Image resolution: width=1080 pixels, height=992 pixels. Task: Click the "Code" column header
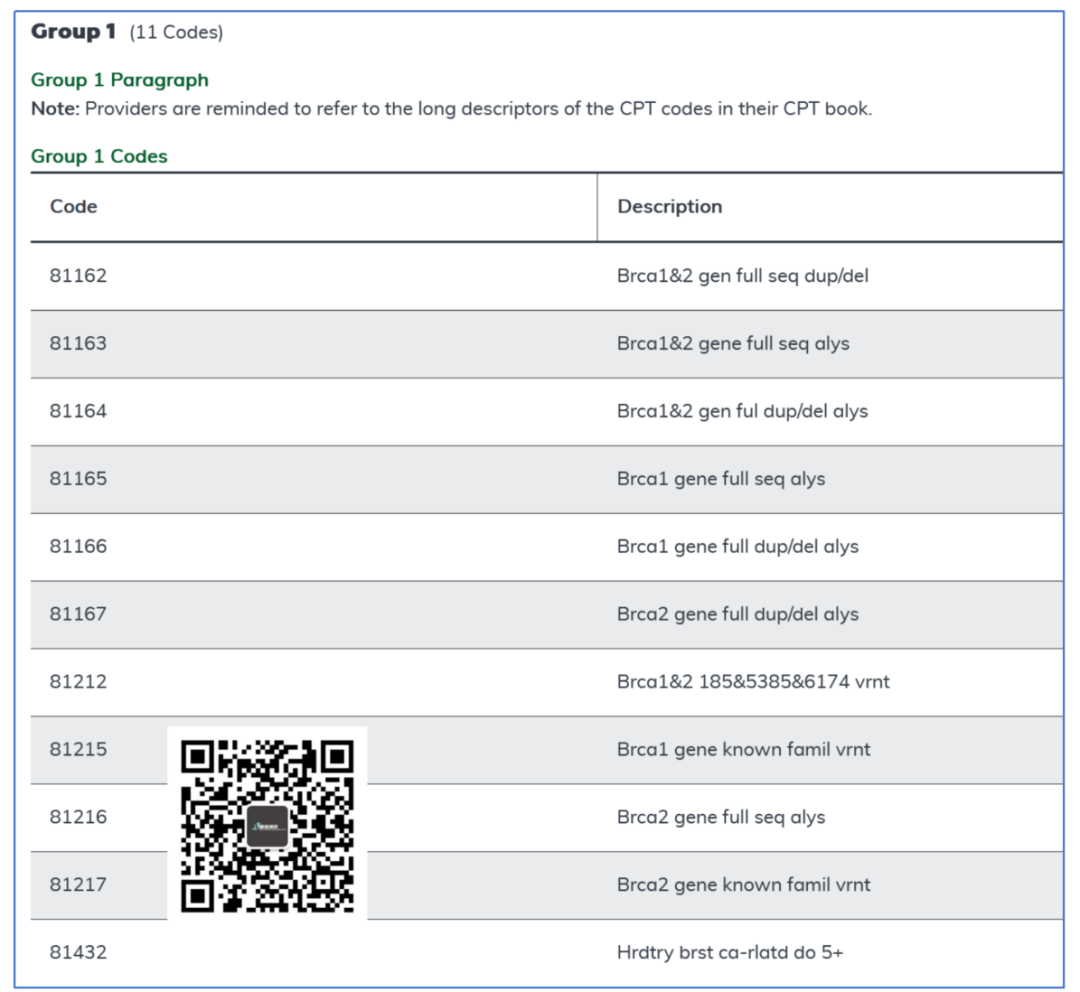tap(74, 207)
